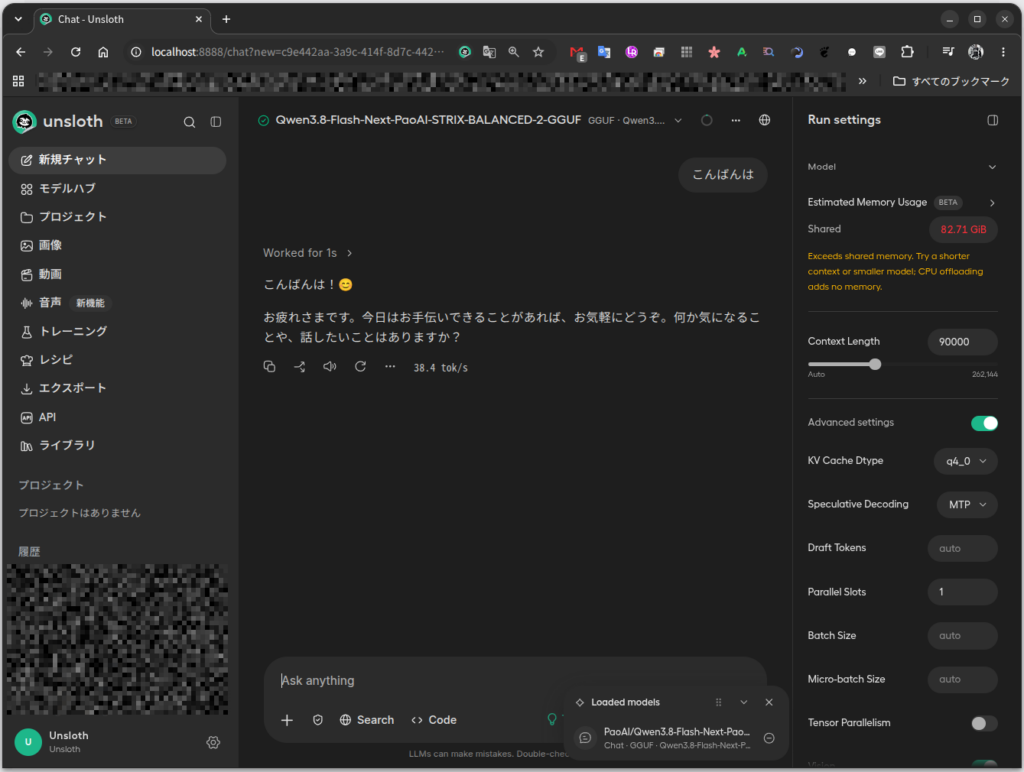This screenshot has height=772, width=1024.
Task: Adjust the Context Length slider
Action: pos(875,364)
